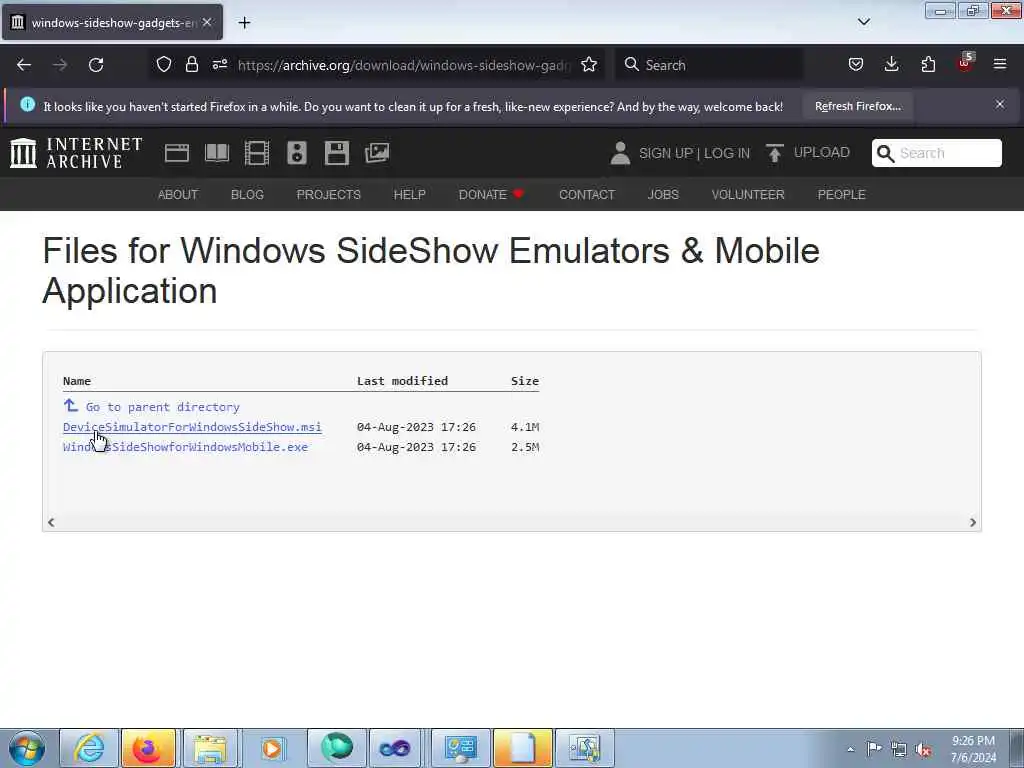Select the windows-sideshow-gadgets tab
The image size is (1024, 768).
coord(112,22)
